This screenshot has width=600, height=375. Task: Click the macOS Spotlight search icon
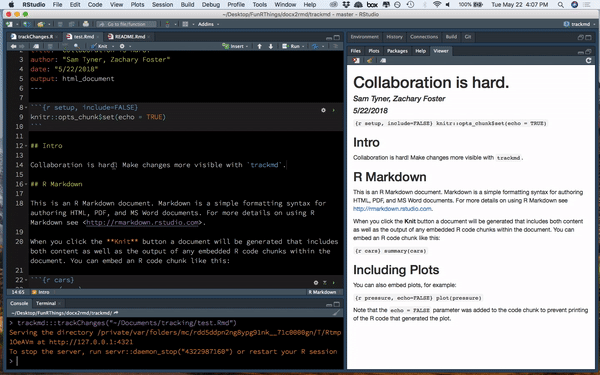561,5
